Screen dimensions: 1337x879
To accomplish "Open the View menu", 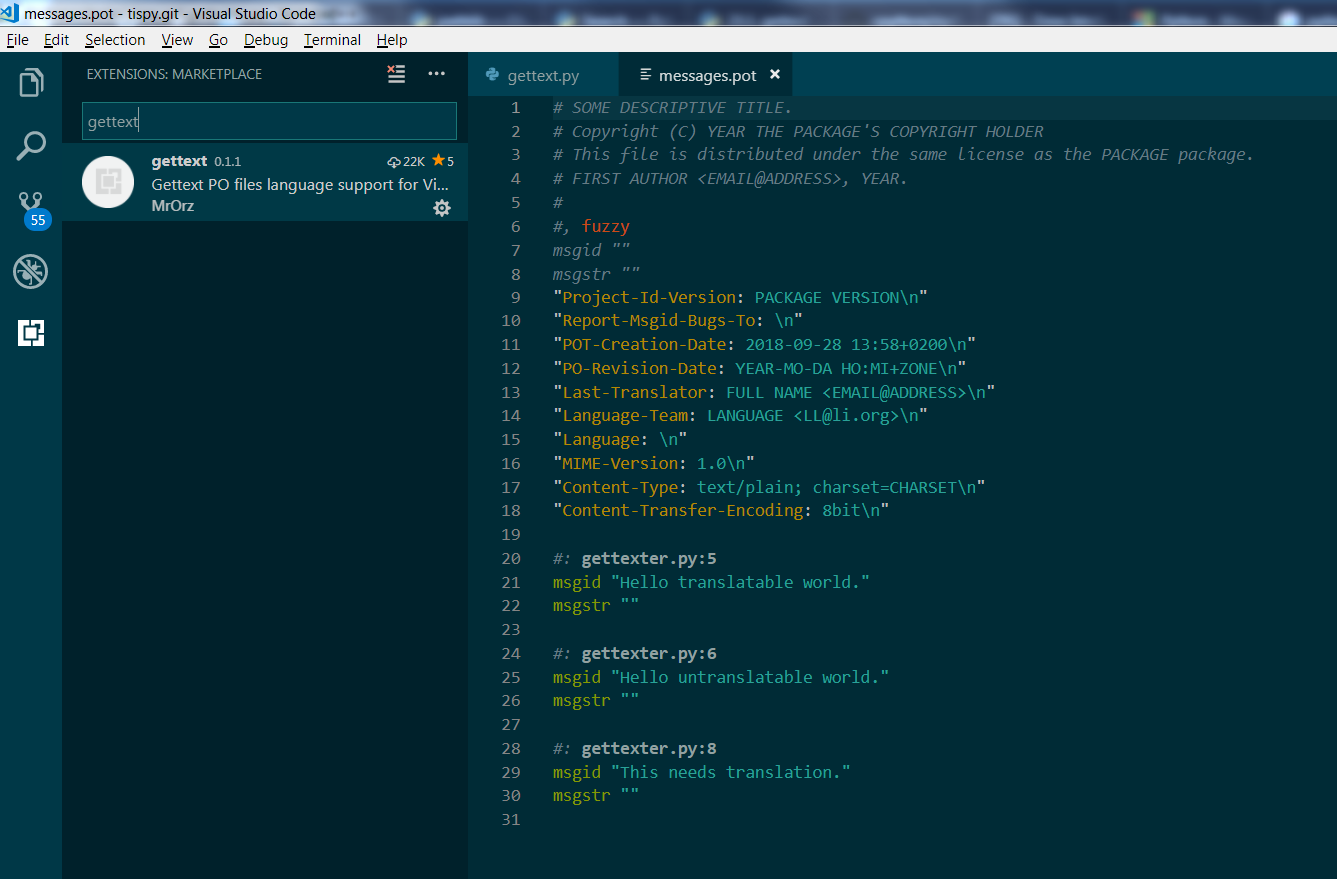I will 177,40.
